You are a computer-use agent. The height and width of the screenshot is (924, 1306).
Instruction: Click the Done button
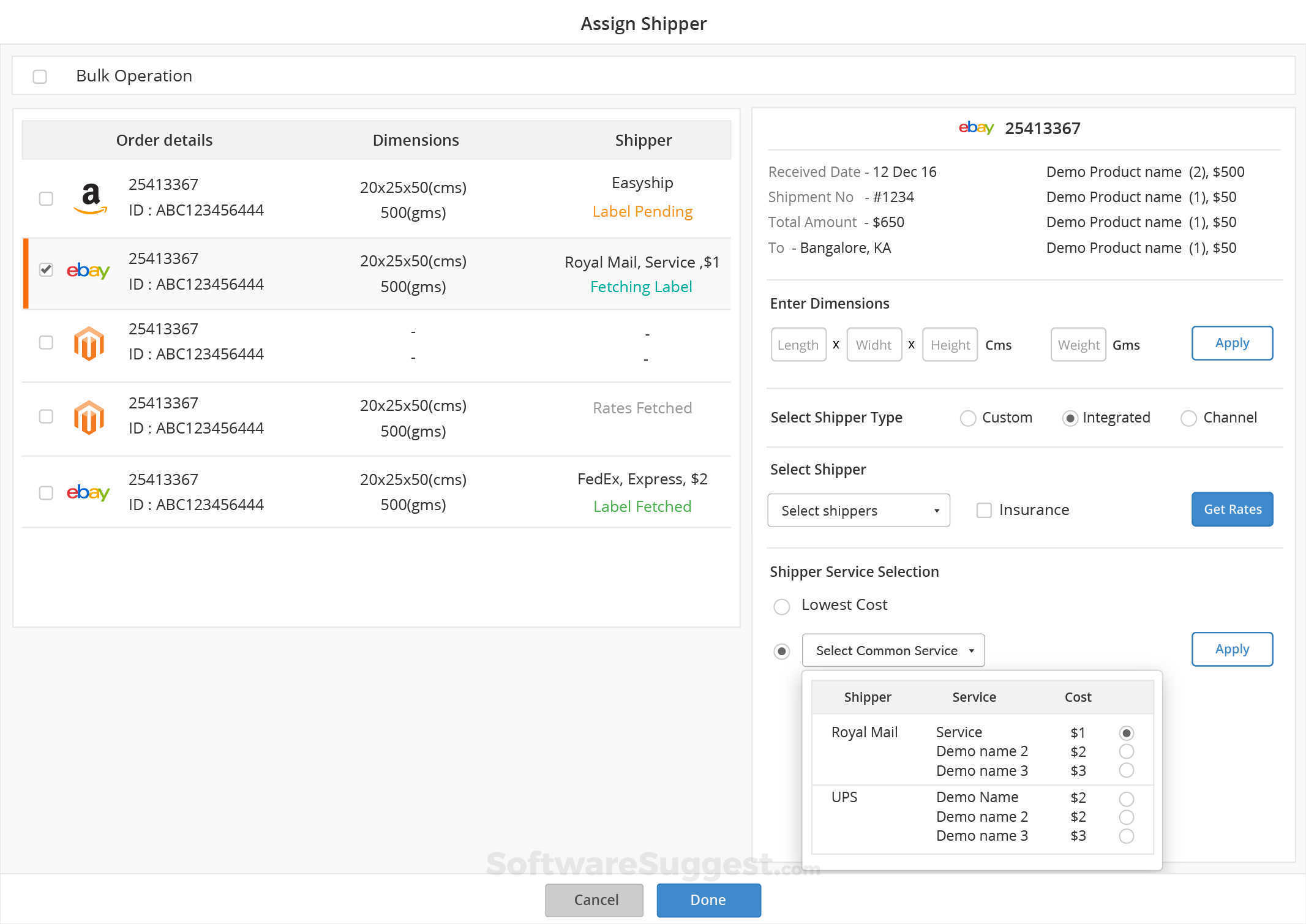(708, 900)
